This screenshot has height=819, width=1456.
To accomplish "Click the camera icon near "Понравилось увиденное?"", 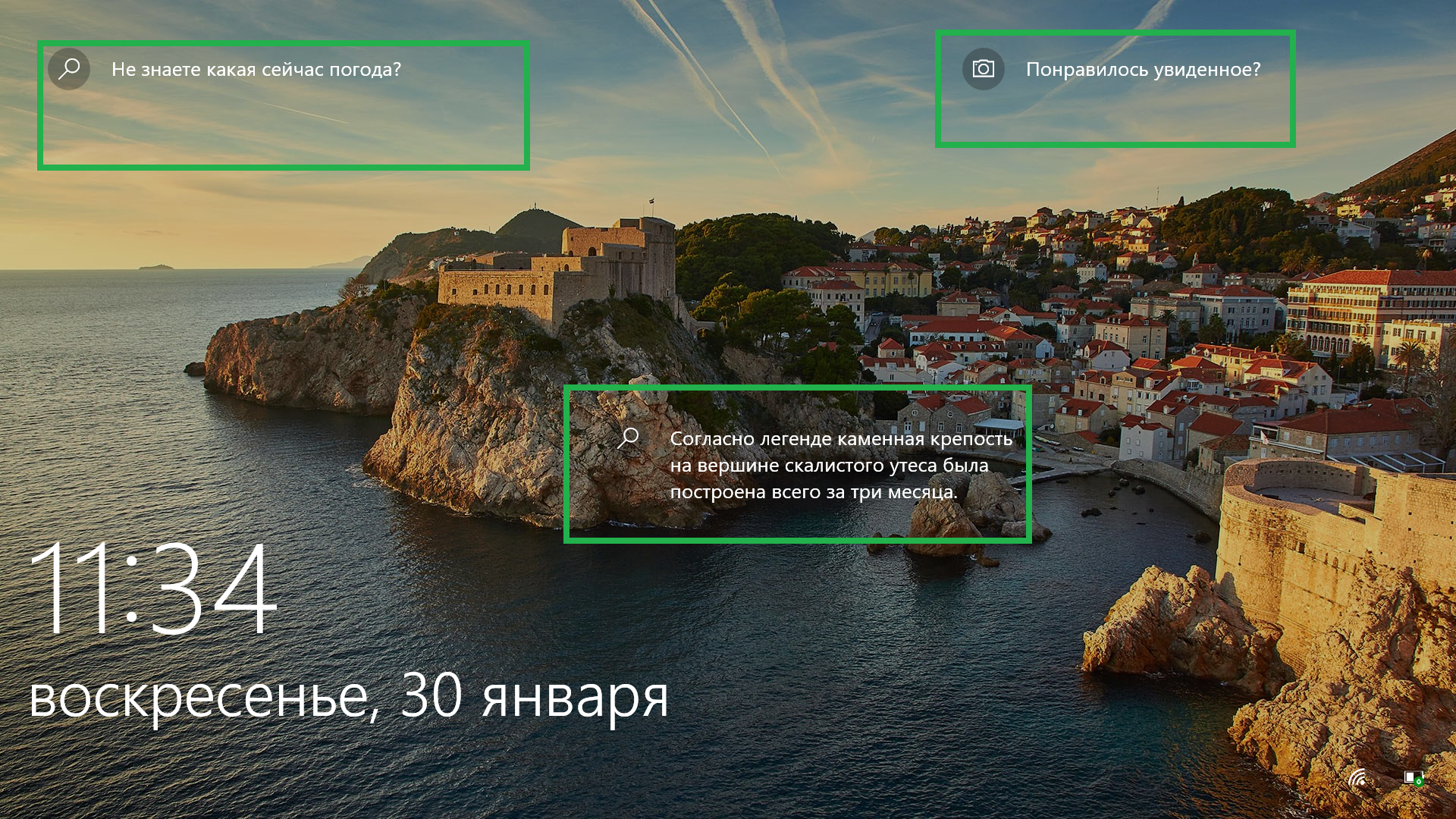I will point(983,69).
